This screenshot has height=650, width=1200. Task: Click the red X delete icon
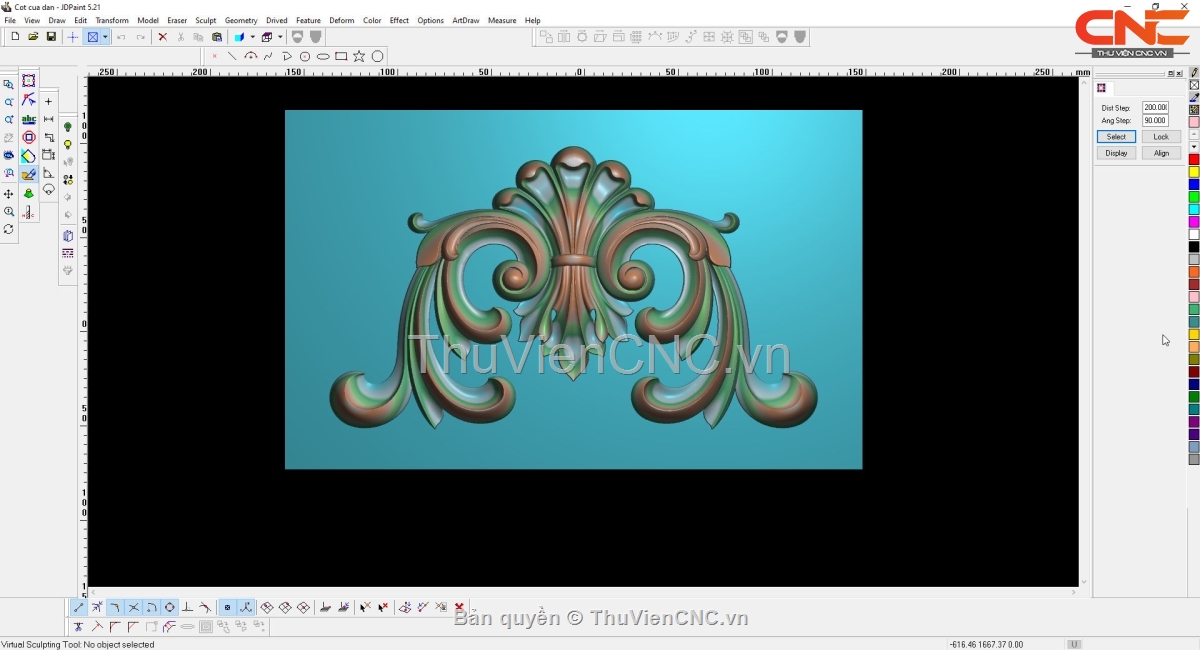(163, 37)
